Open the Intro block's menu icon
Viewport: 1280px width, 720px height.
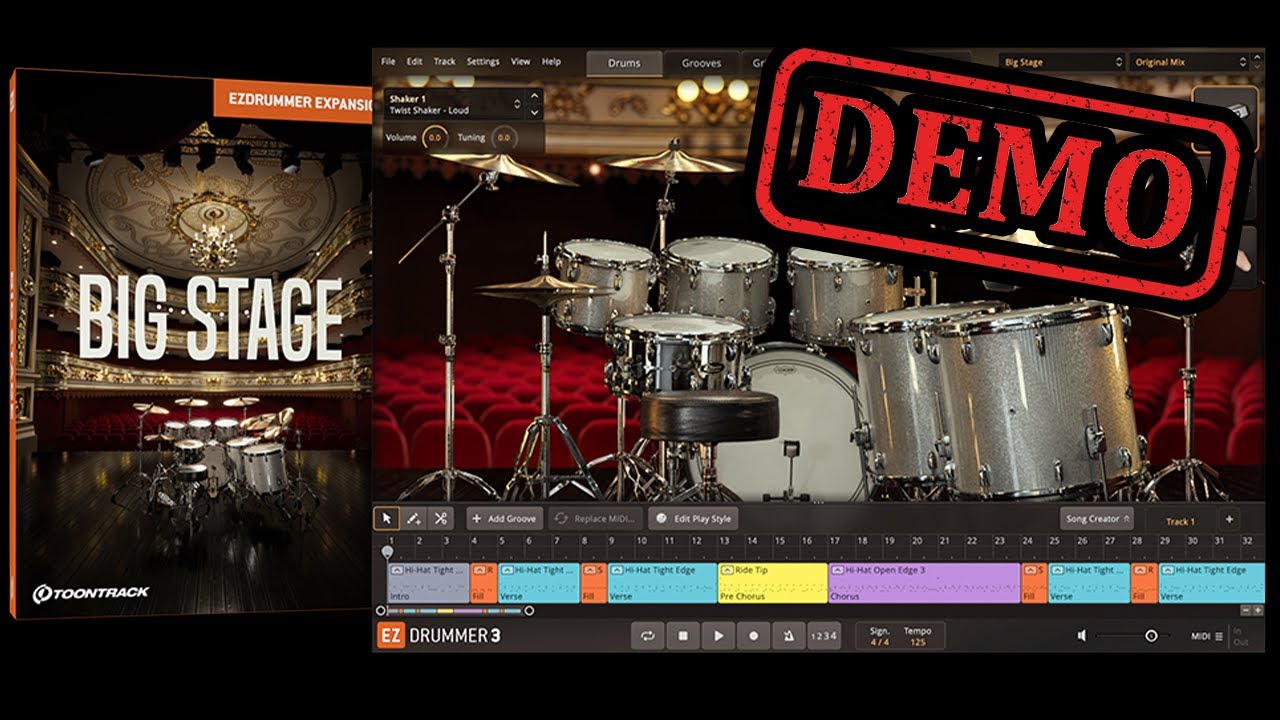point(396,570)
